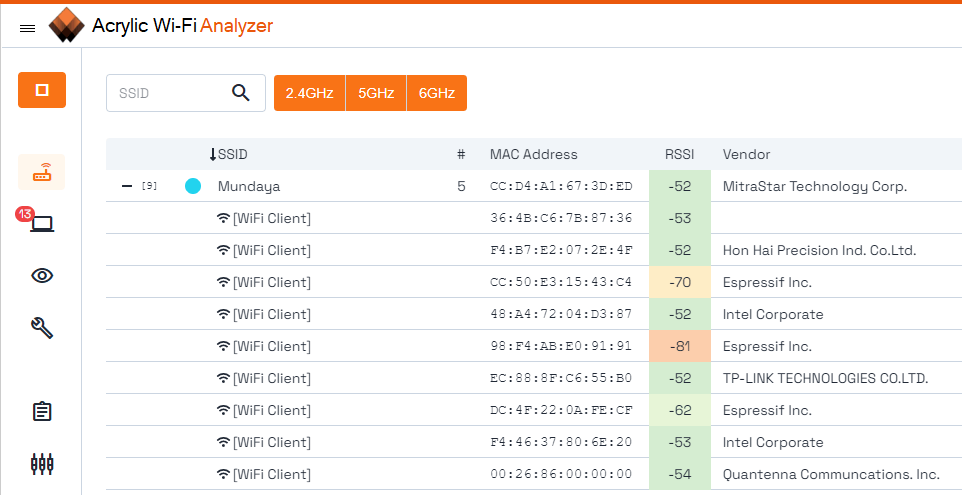Click the magnifier search icon

pyautogui.click(x=241, y=93)
